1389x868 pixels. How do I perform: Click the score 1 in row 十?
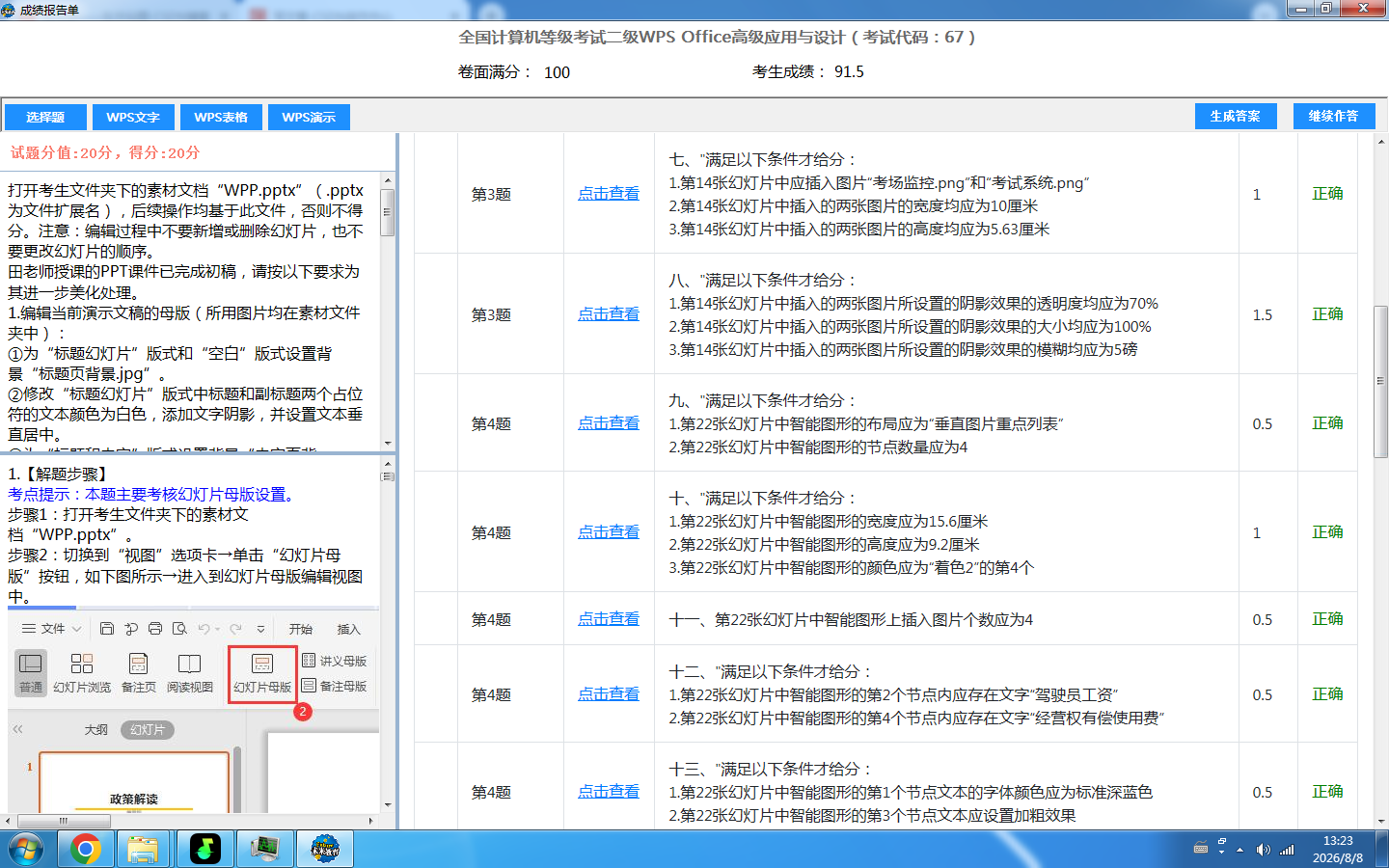(1257, 532)
